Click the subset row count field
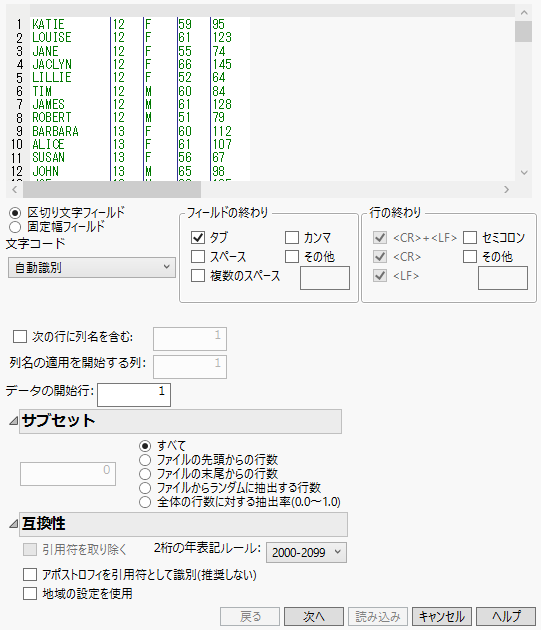Viewport: 541px width, 630px height. pyautogui.click(x=68, y=474)
